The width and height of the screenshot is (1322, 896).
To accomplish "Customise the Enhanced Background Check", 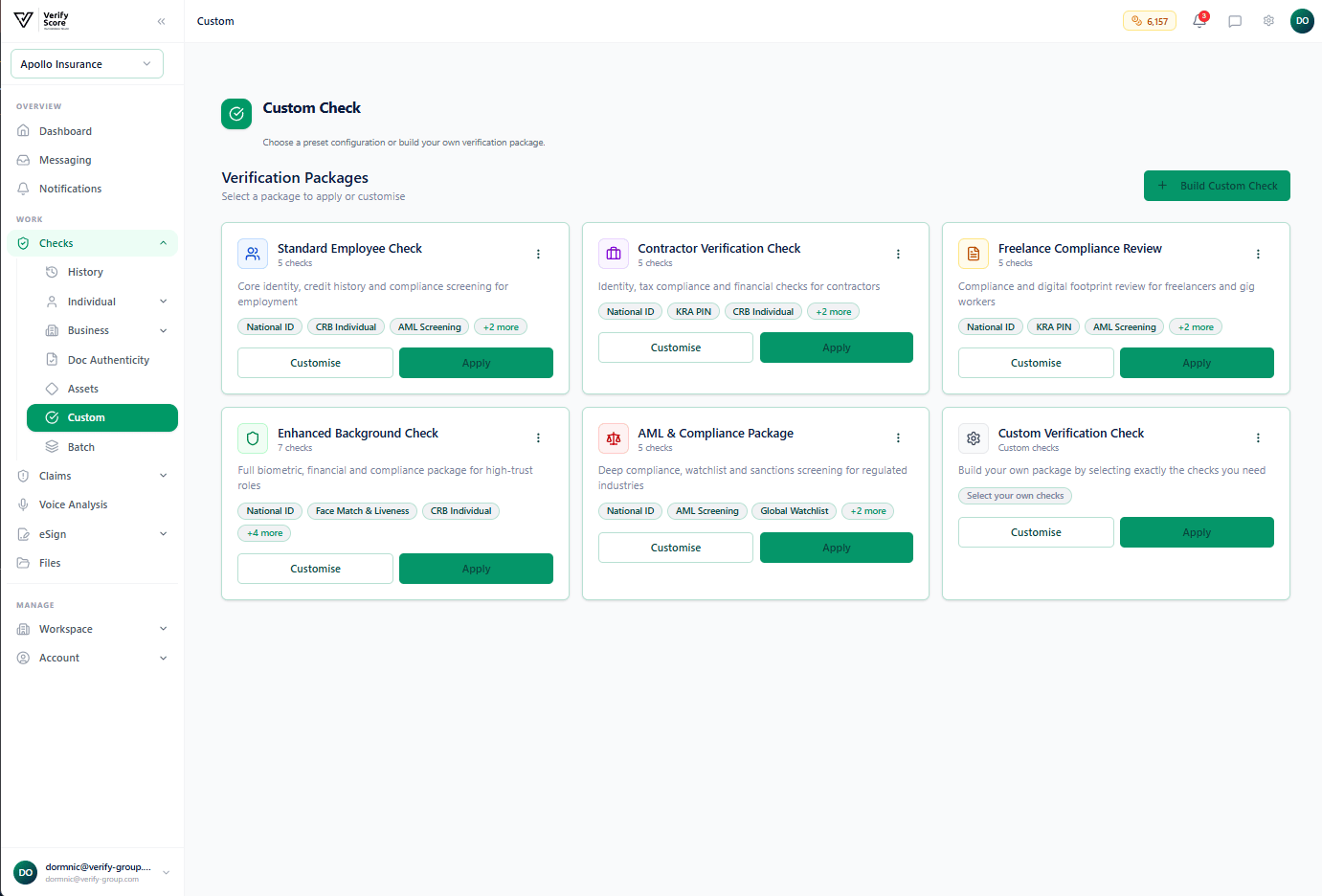I will 315,569.
